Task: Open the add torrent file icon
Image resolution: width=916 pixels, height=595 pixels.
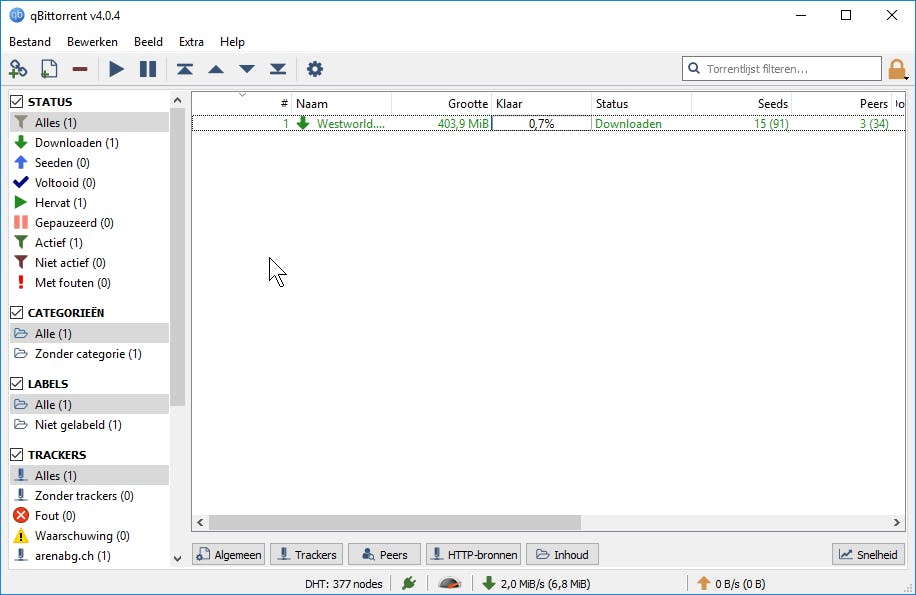Action: (x=48, y=69)
